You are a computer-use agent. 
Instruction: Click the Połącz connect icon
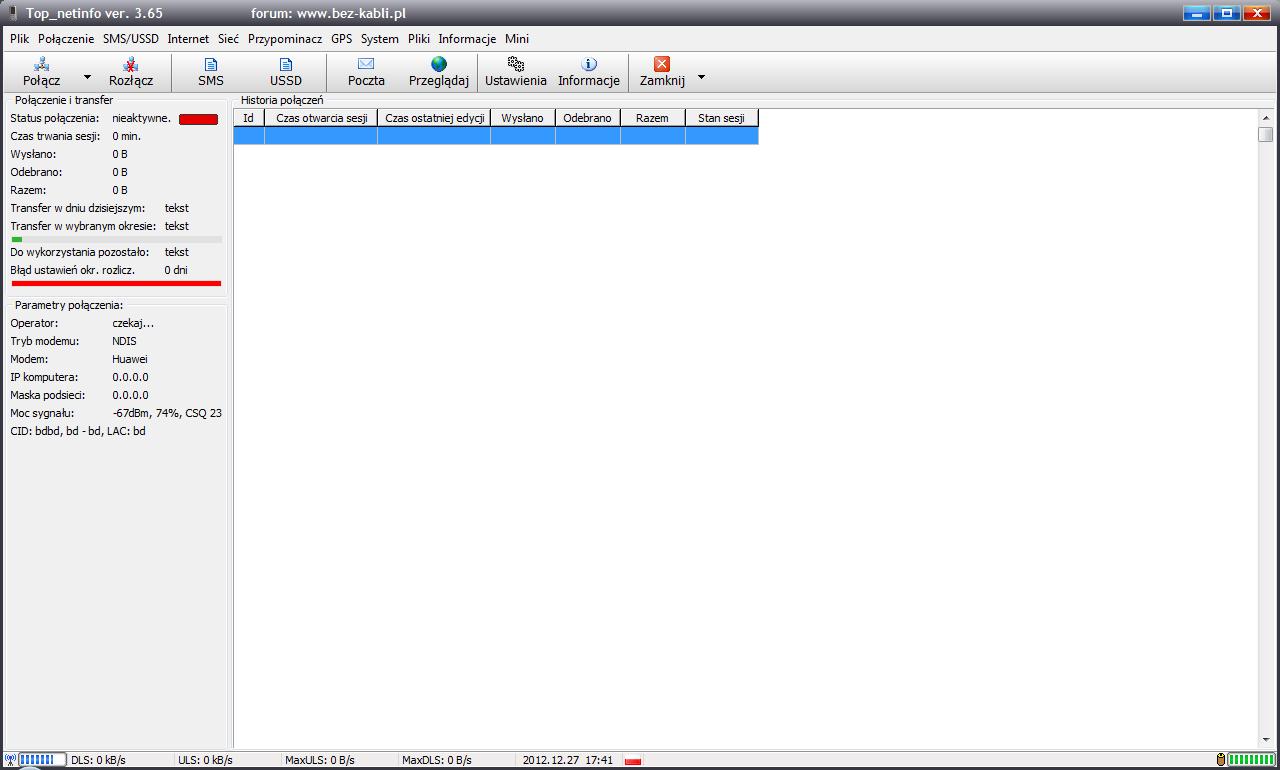coord(42,64)
